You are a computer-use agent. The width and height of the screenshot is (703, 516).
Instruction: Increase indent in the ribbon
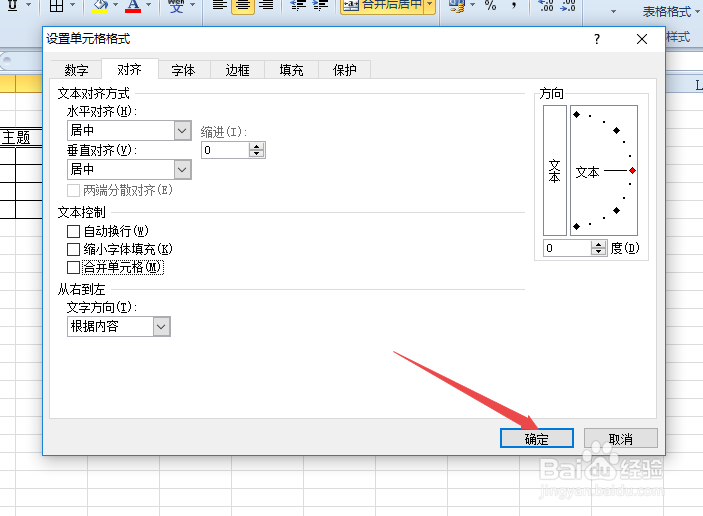(320, 5)
